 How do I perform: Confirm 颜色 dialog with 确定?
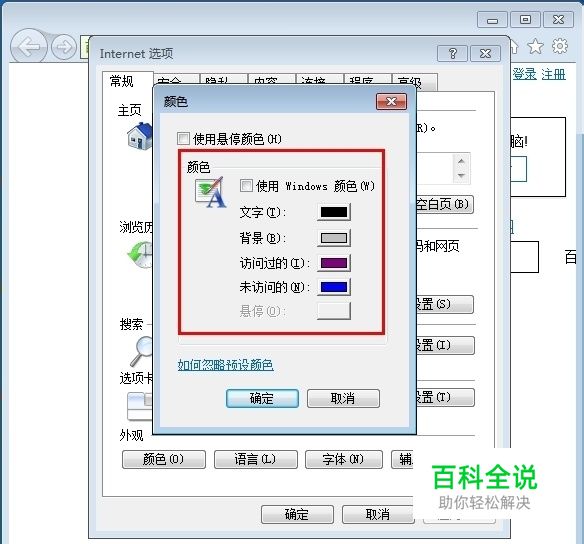pos(262,398)
